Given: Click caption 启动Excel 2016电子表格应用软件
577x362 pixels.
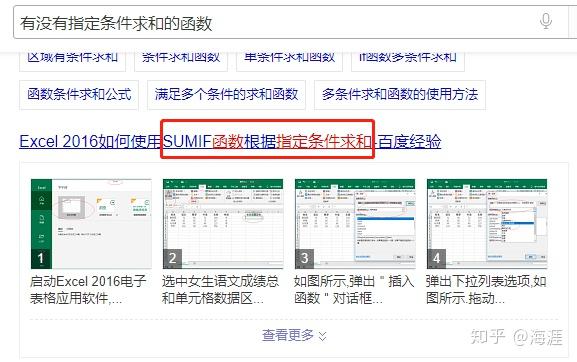Looking at the screenshot, I should point(88,290).
